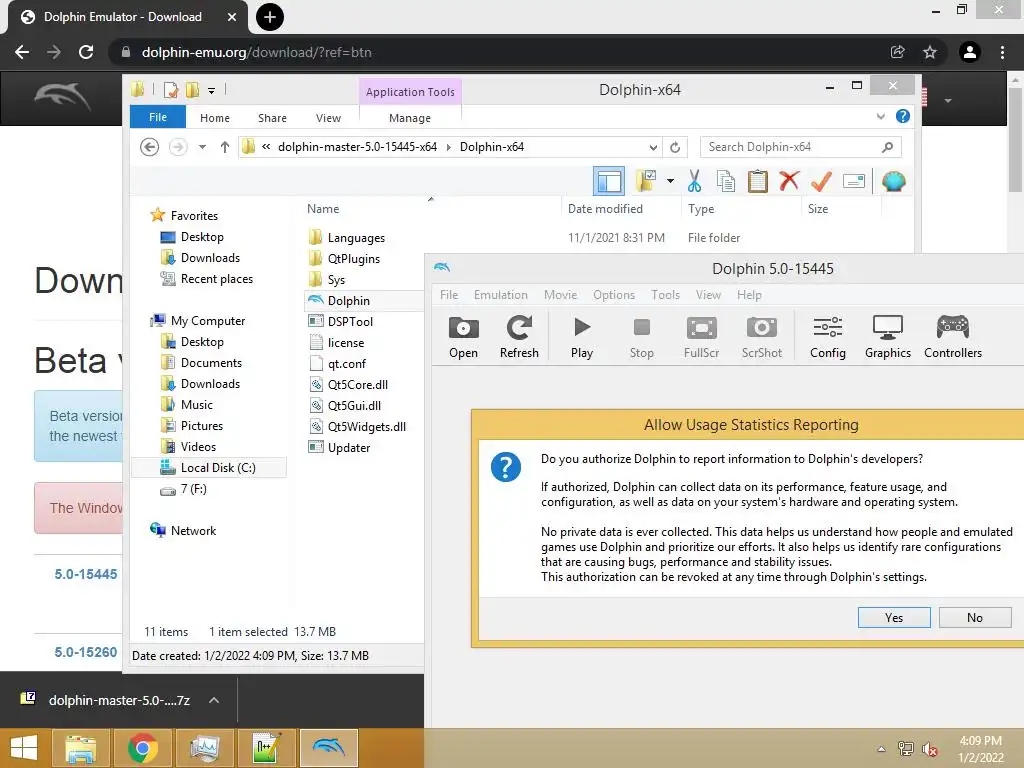Click the Paste clipboard icon in Explorer toolbar
Viewport: 1024px width, 768px height.
(758, 181)
